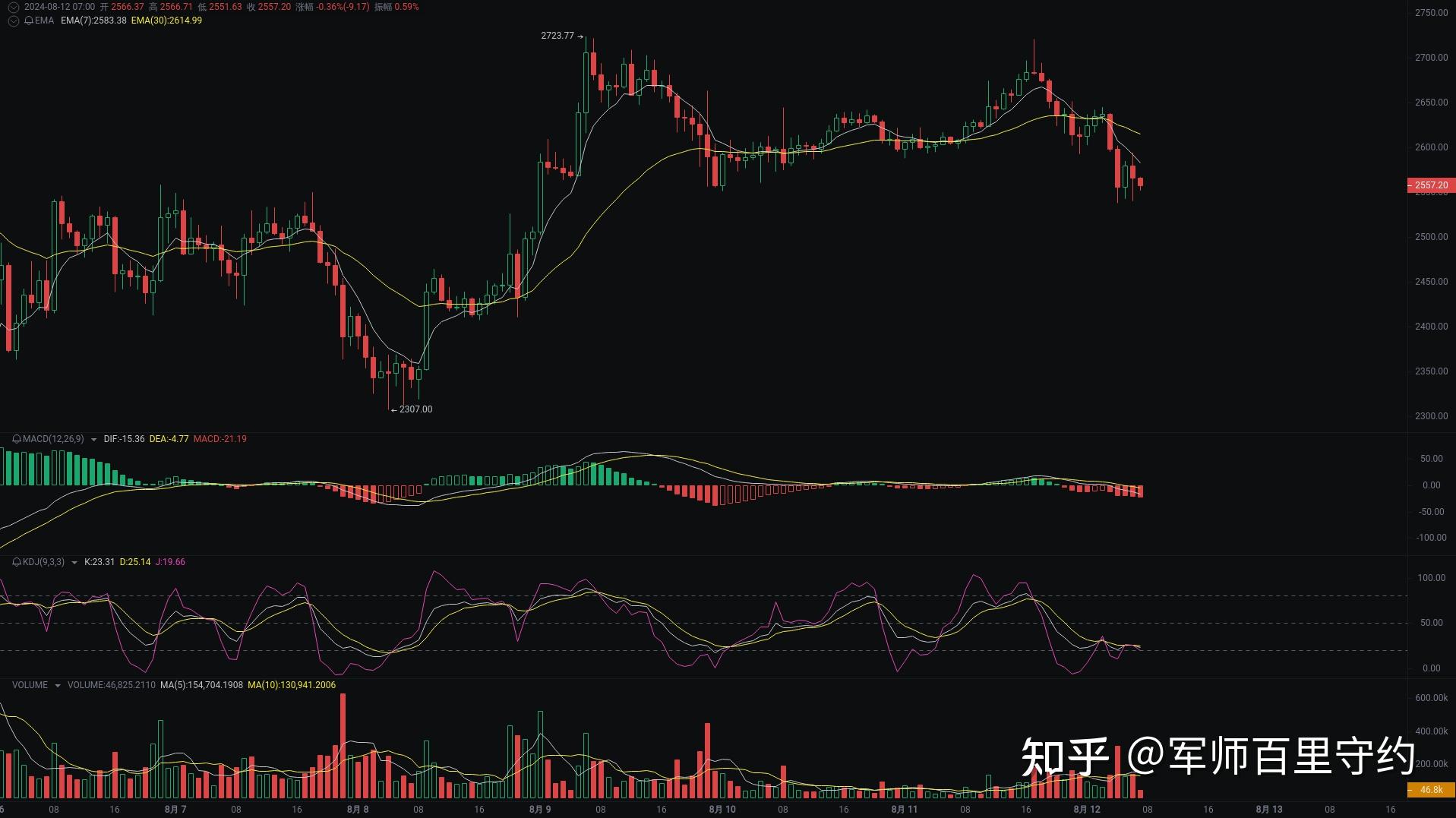Click the 振幅 0.59% amplitude value
Image resolution: width=1456 pixels, height=818 pixels.
396,7
